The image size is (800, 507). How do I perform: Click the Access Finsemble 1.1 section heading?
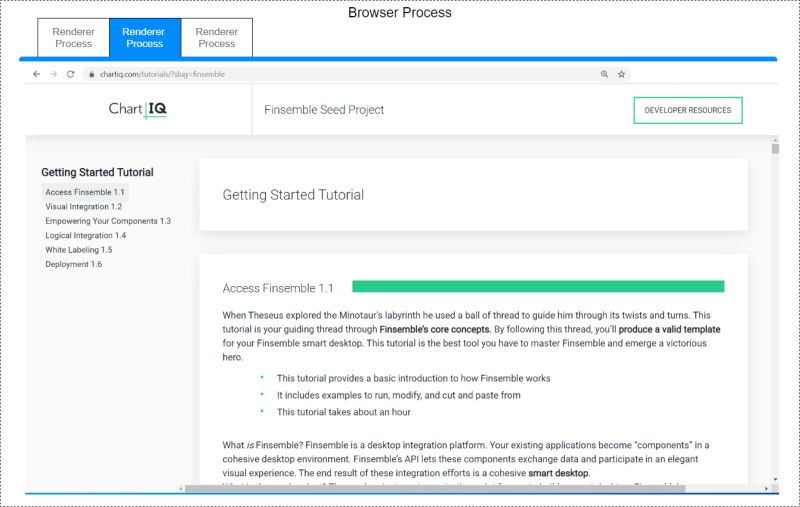(278, 288)
